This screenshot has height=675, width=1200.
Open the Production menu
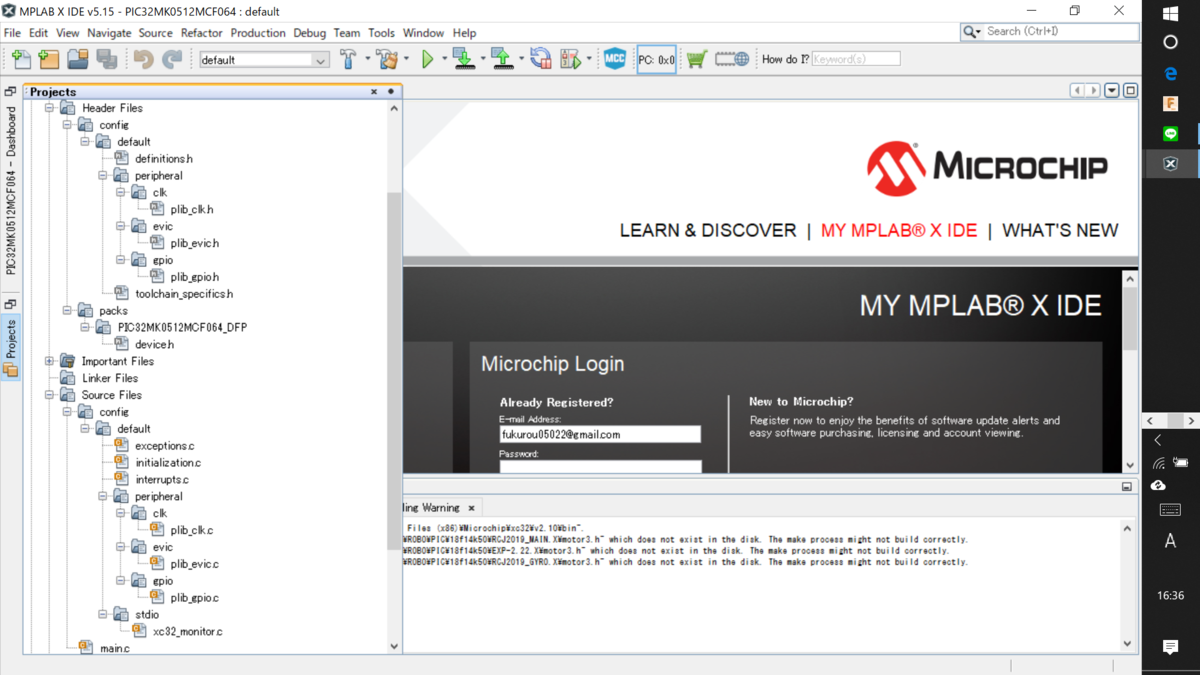pos(258,33)
